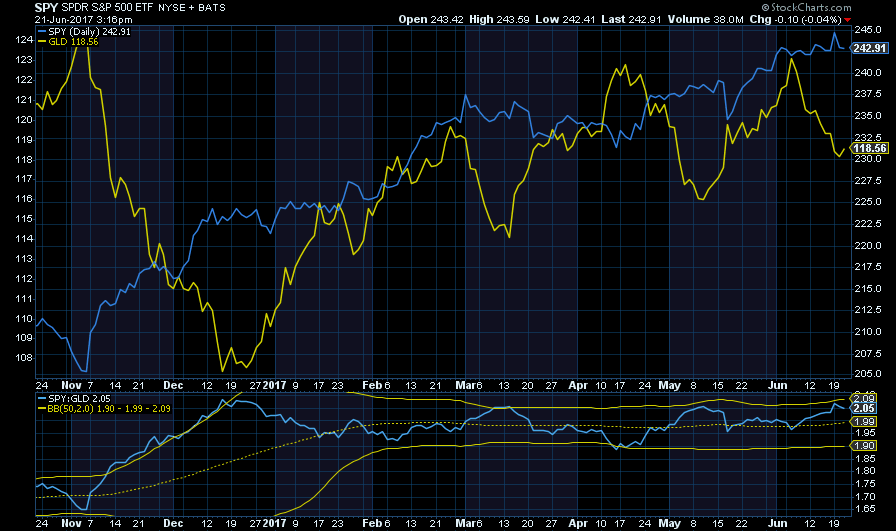Click the 1.99 middle band tag
The height and width of the screenshot is (531, 896).
click(x=863, y=422)
